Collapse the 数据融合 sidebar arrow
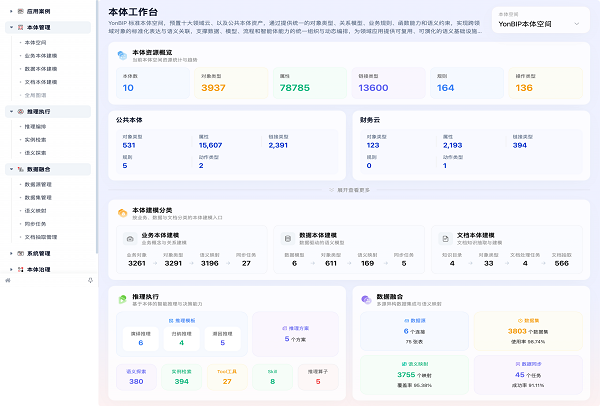 (x=11, y=169)
